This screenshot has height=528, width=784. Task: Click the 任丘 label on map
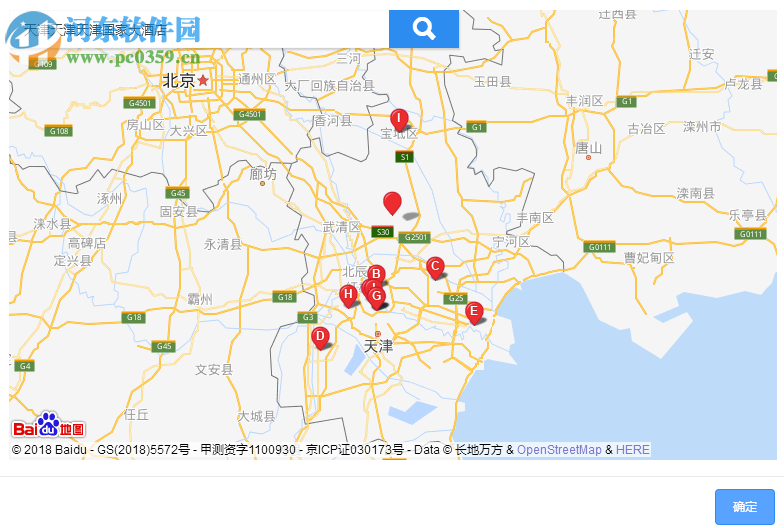[x=136, y=414]
